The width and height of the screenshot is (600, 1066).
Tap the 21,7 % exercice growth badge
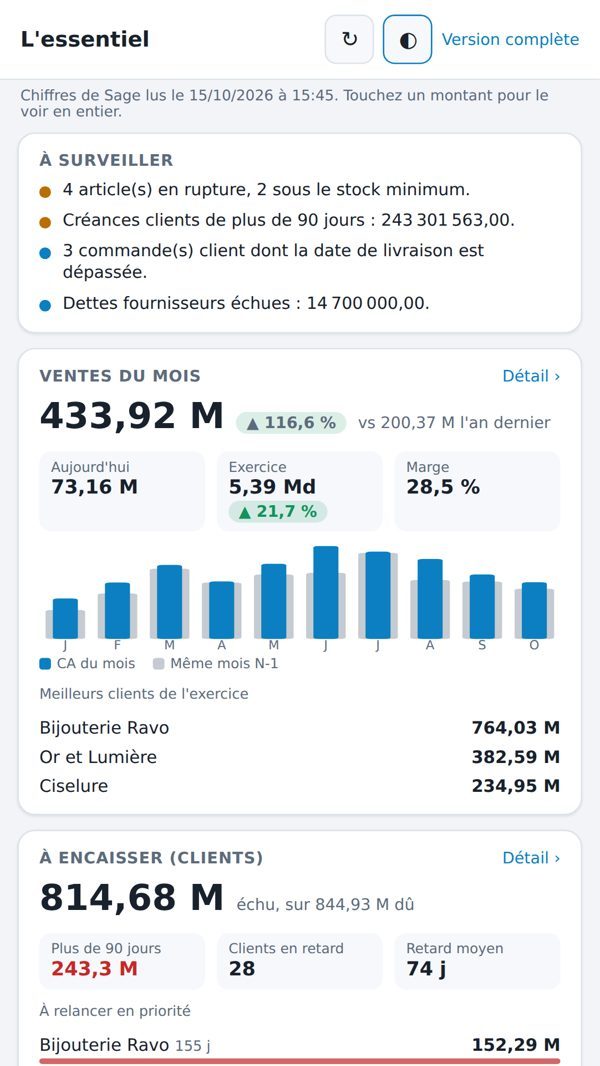[278, 512]
